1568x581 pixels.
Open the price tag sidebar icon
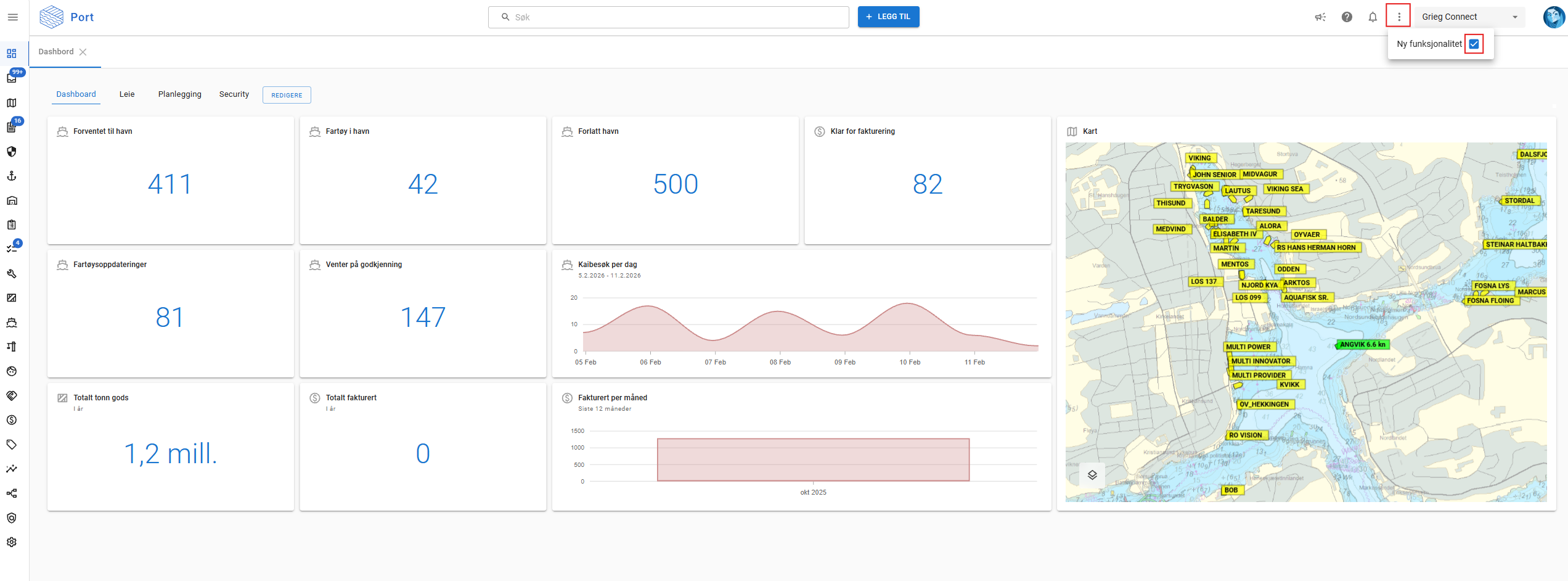coord(12,444)
